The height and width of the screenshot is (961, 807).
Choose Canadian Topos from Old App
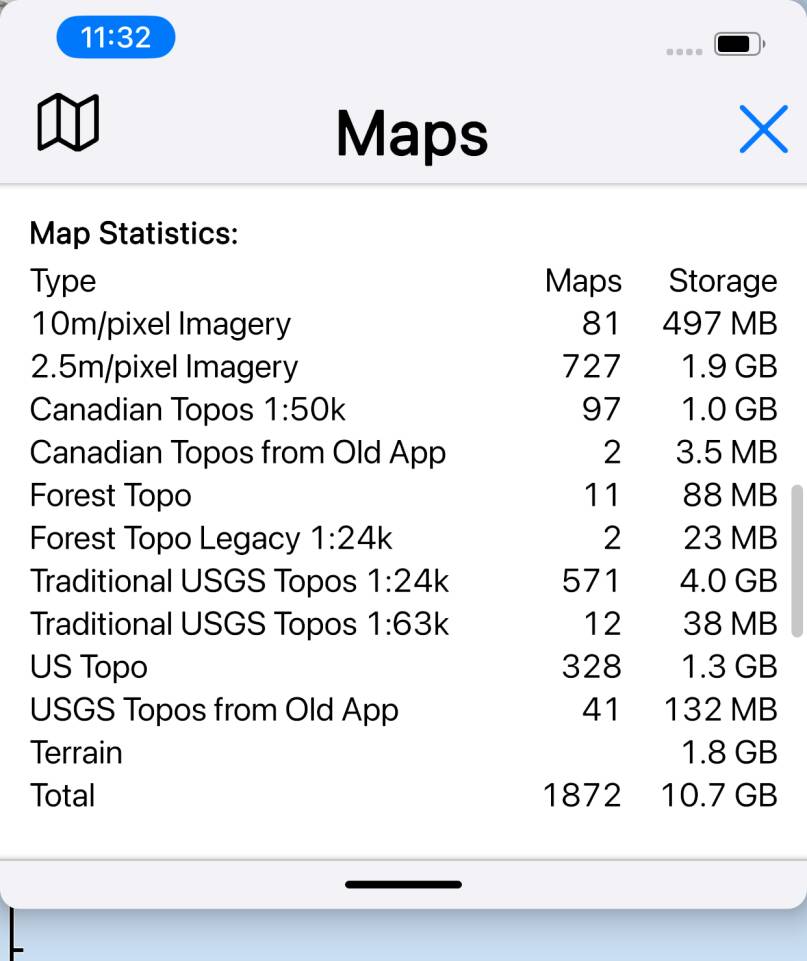click(238, 453)
